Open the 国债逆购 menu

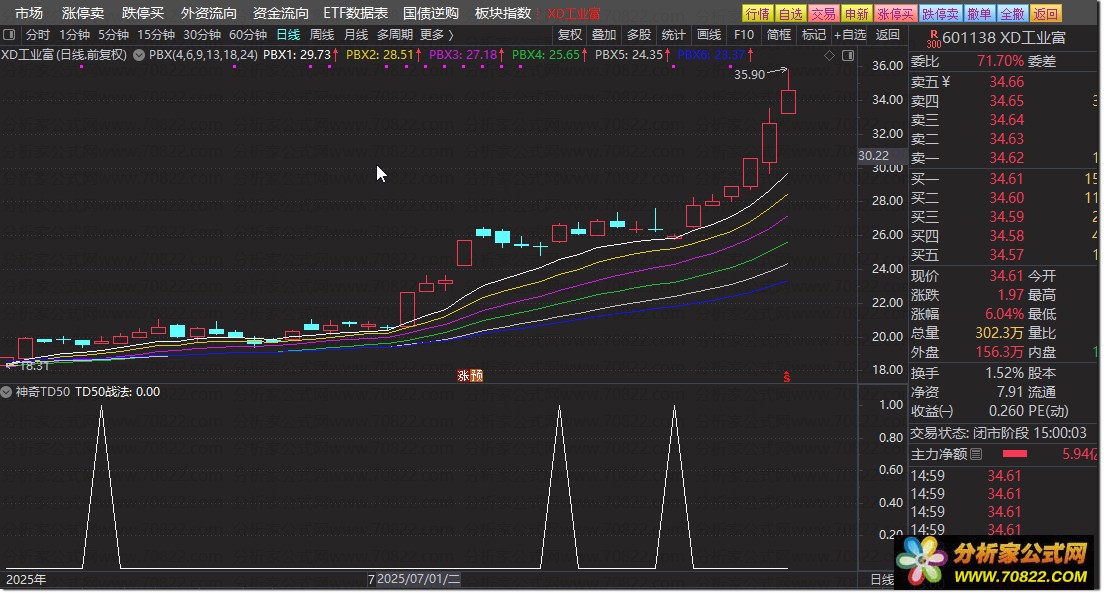(431, 13)
